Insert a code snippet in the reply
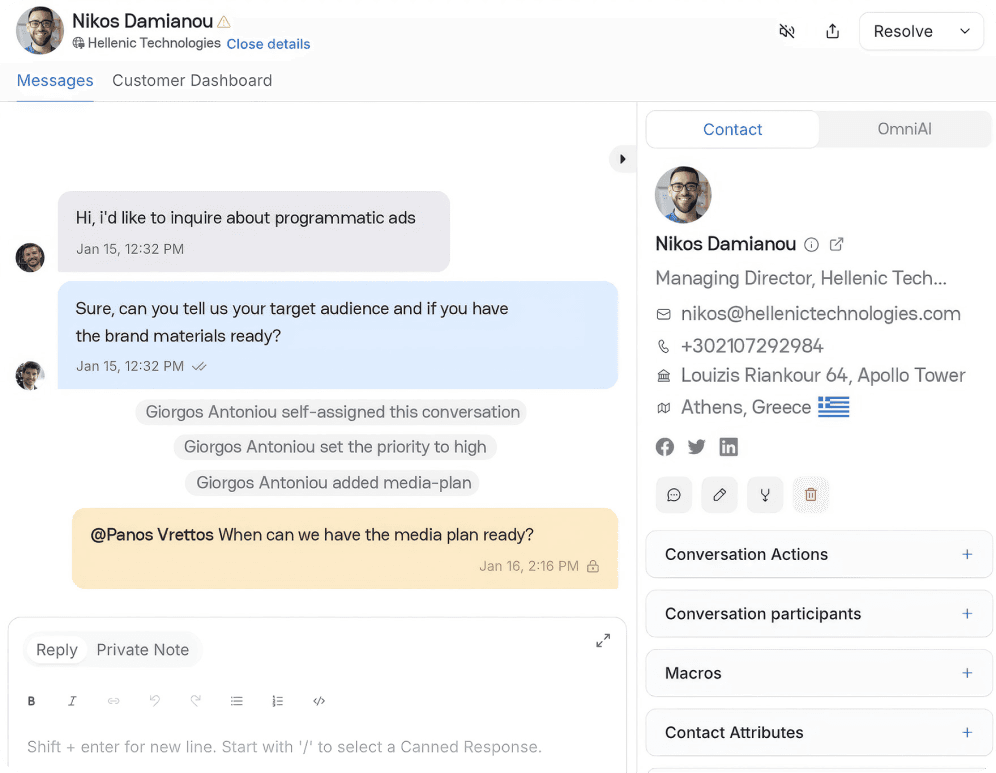The width and height of the screenshot is (996, 773). (319, 701)
